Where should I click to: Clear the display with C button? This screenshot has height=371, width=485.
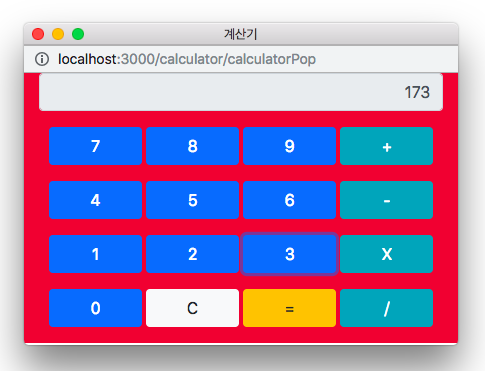pos(192,308)
